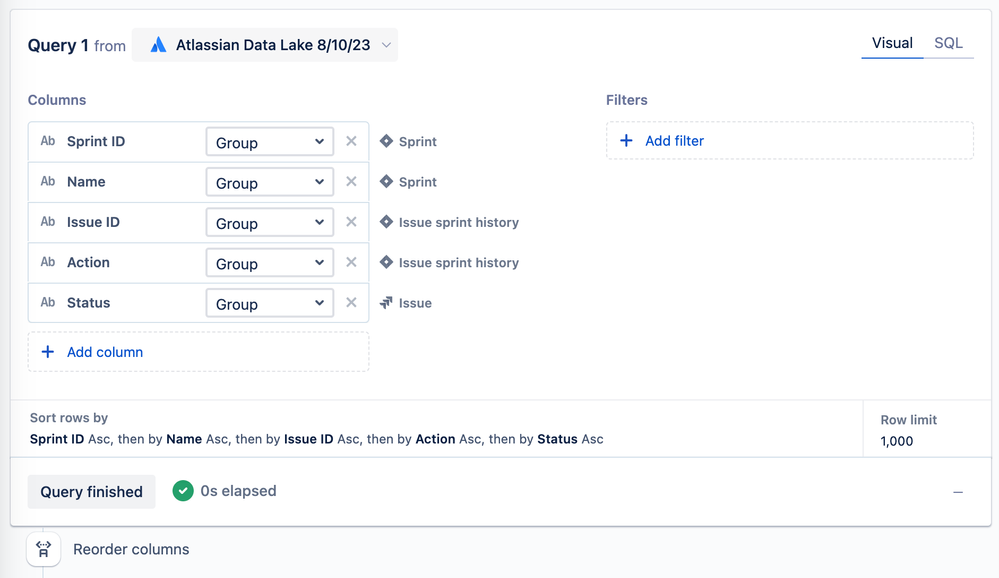Click the Issue ID column name

click(x=93, y=222)
